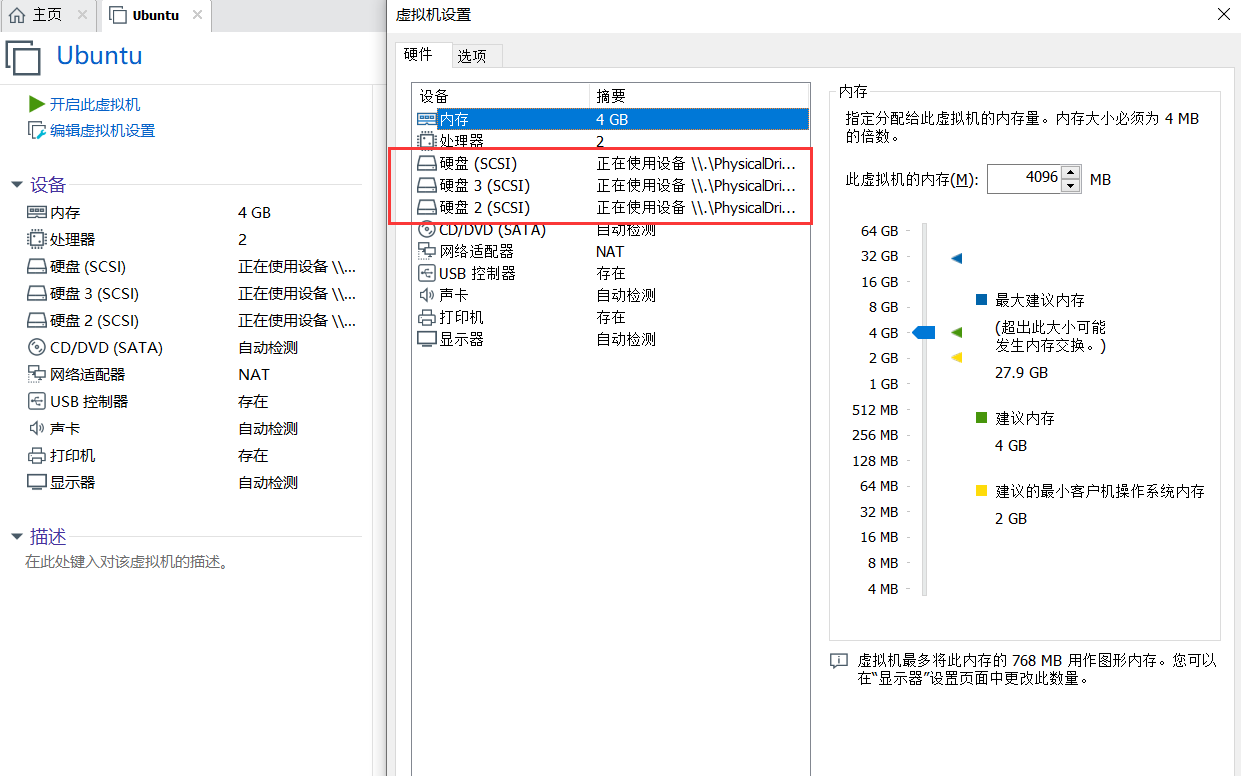This screenshot has height=776, width=1241.
Task: Select the network adapter icon in dialog list
Action: pyautogui.click(x=427, y=252)
